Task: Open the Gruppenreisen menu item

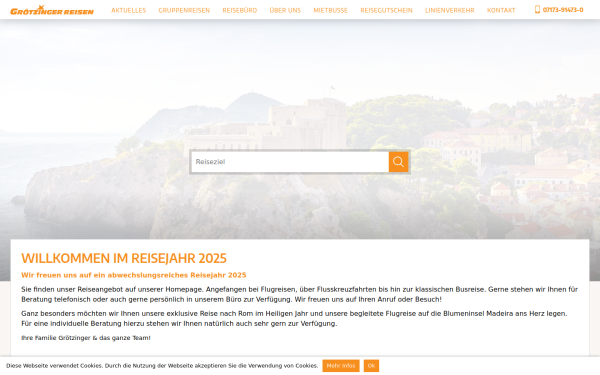Action: click(x=184, y=10)
